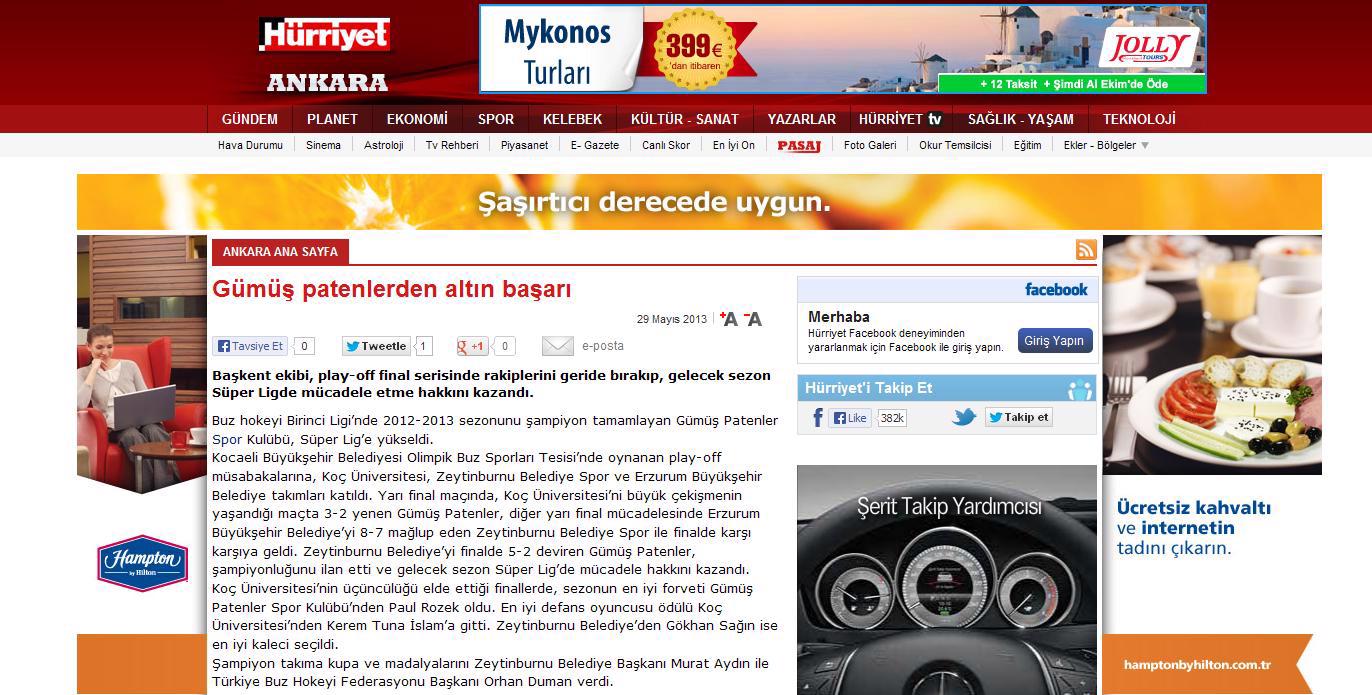1372x695 pixels.
Task: Open Sinema link
Action: click(x=323, y=145)
